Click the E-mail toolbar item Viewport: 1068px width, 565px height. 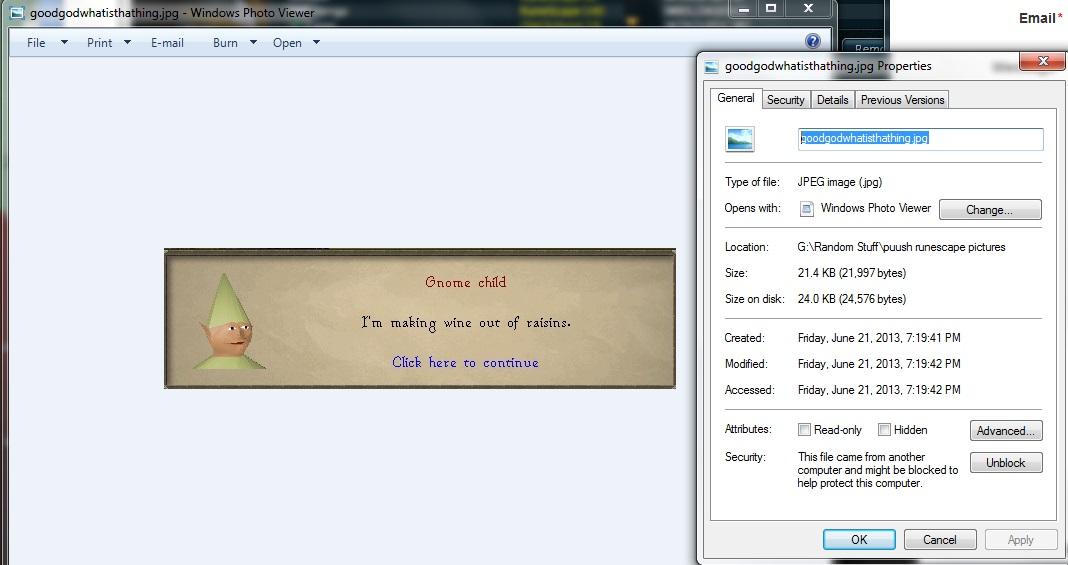(x=167, y=43)
